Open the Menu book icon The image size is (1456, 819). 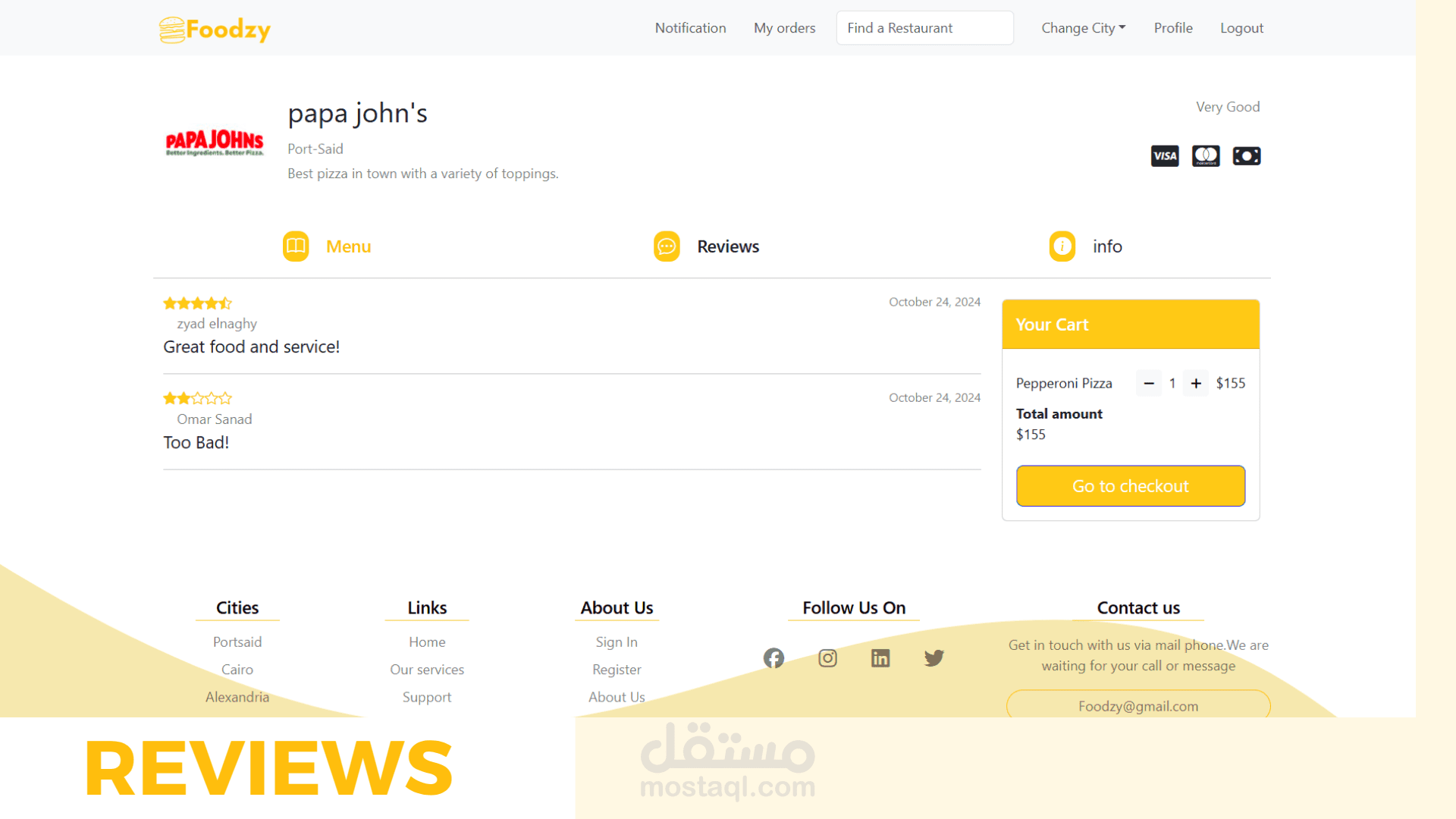pos(296,246)
